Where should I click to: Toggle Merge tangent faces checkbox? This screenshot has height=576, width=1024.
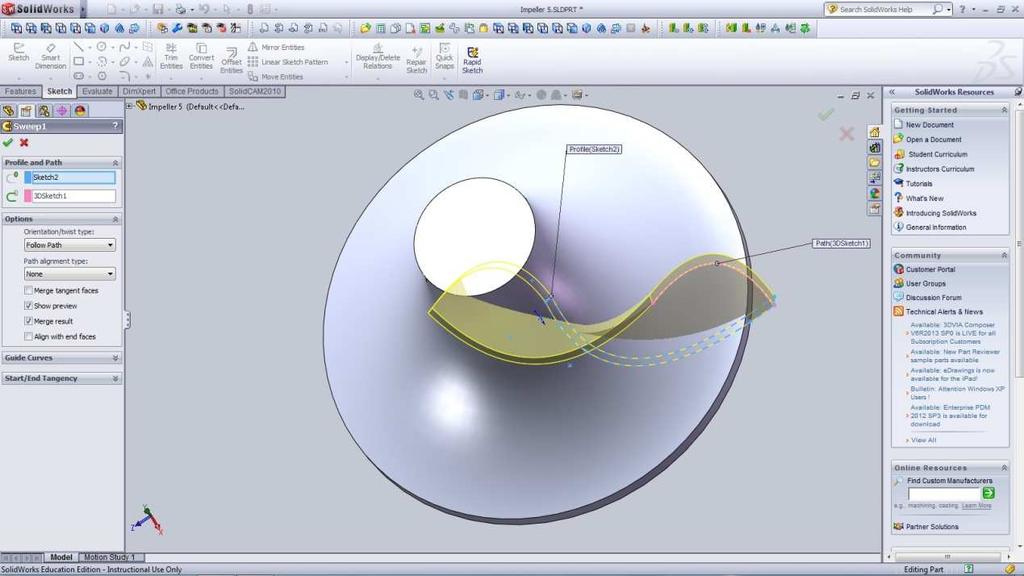tap(28, 290)
